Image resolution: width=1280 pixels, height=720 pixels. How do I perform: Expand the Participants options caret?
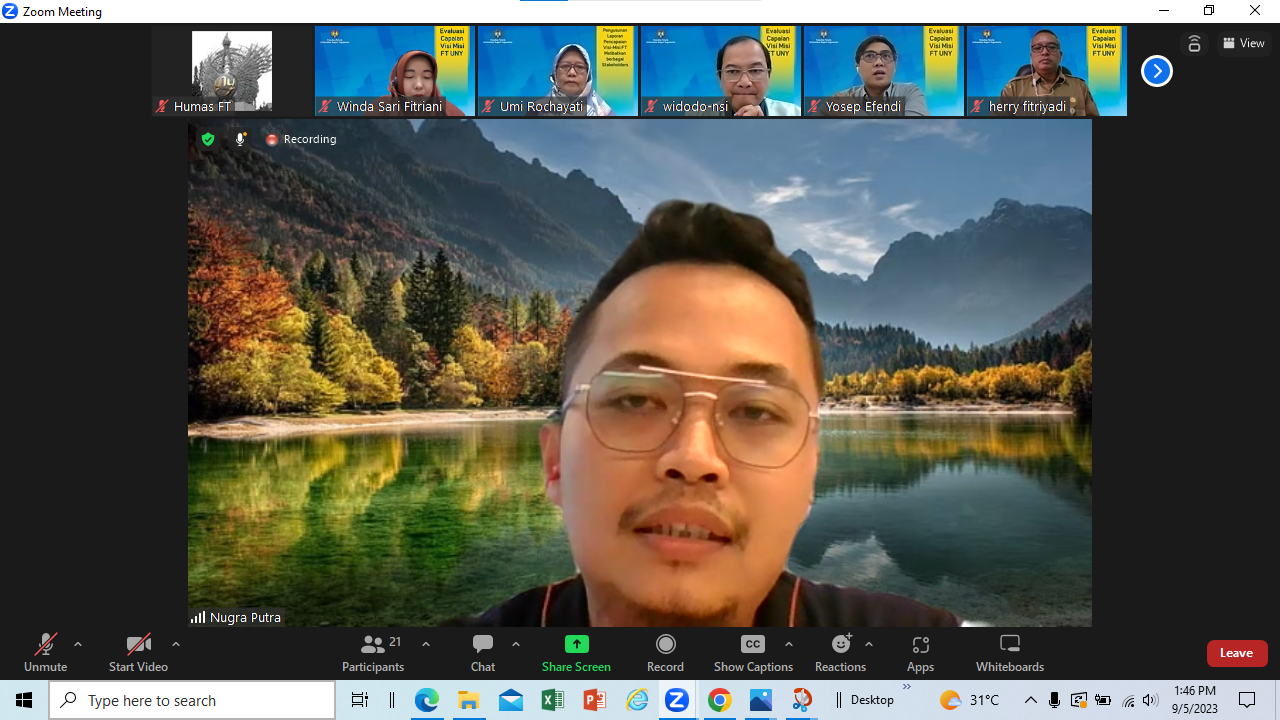coord(426,644)
